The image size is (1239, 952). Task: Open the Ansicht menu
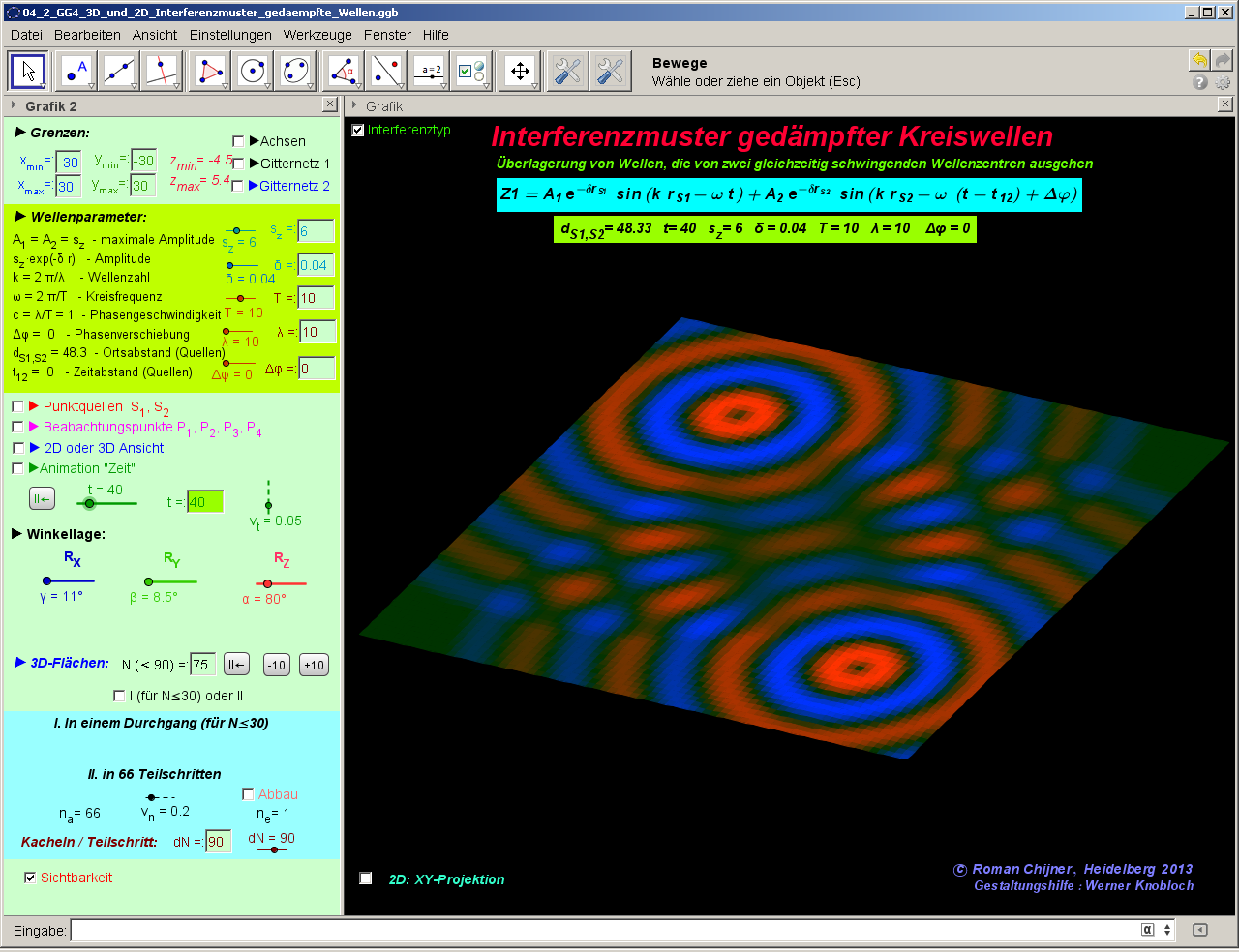155,35
